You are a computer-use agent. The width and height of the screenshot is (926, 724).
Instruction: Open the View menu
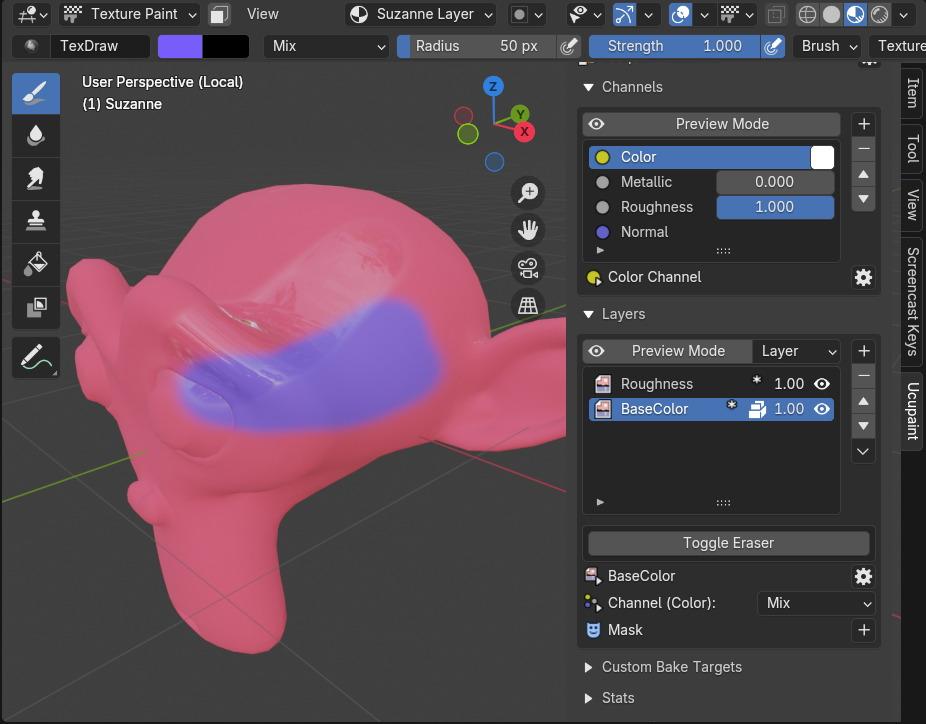[262, 14]
